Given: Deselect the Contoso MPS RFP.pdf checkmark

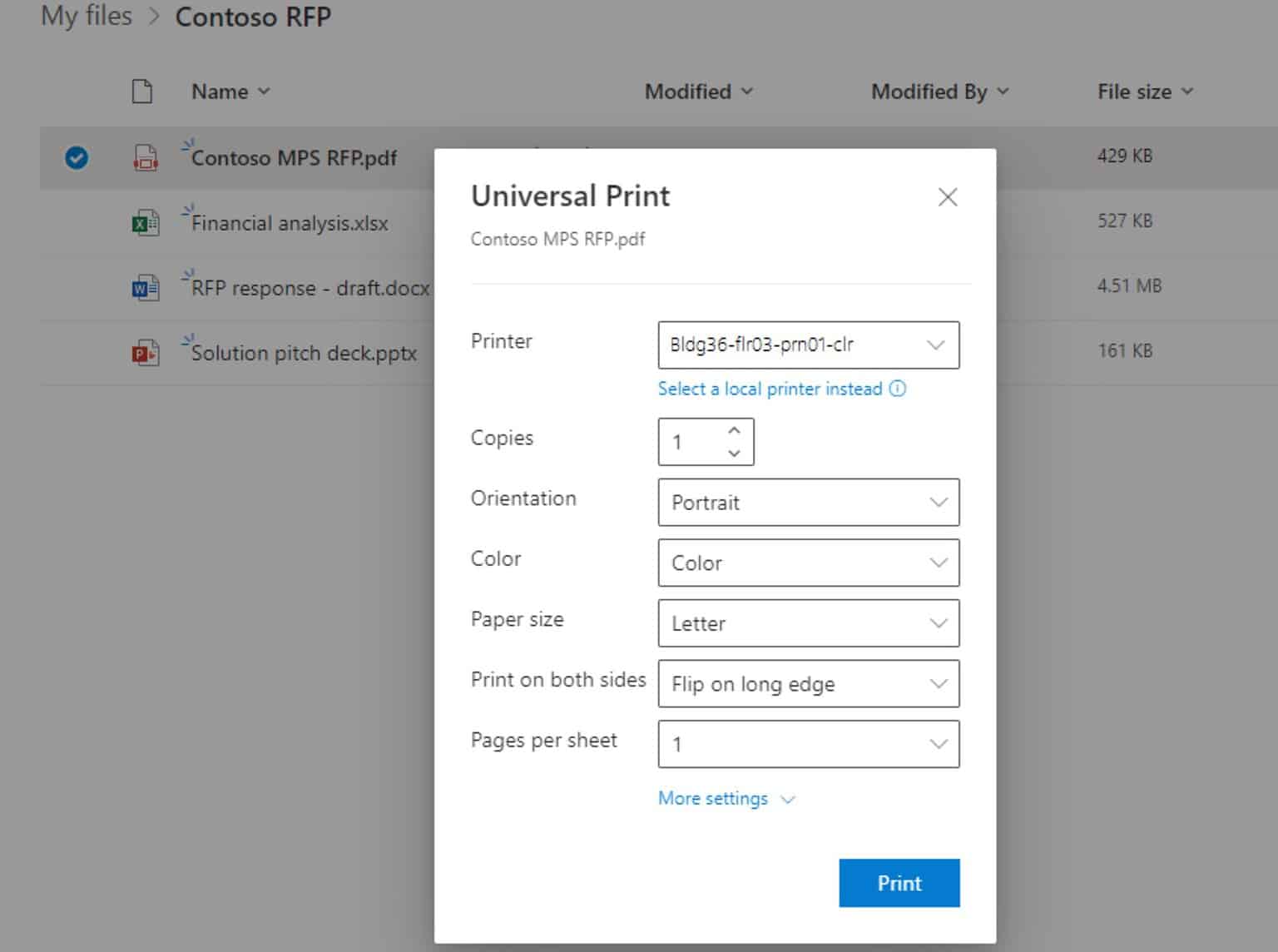Looking at the screenshot, I should click(76, 158).
